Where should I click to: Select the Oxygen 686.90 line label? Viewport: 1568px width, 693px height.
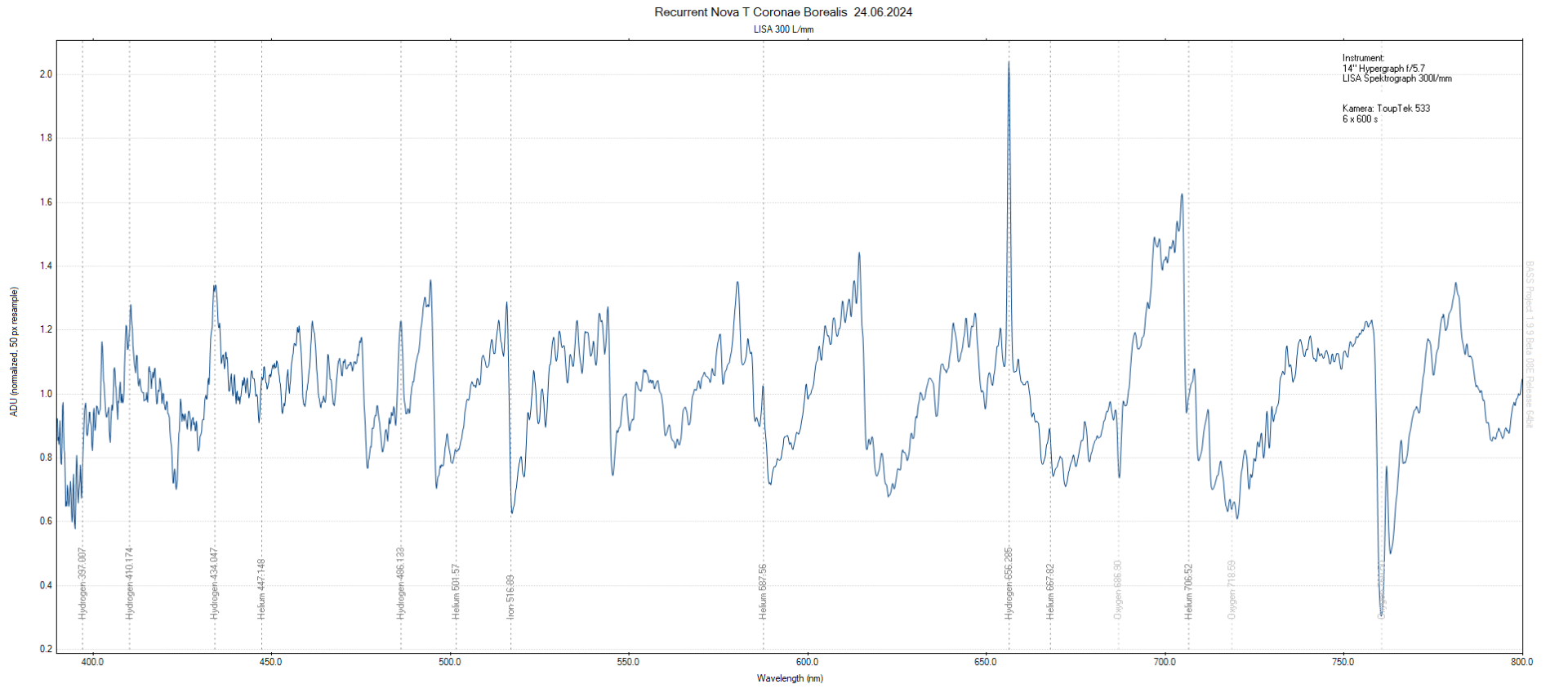click(x=1118, y=589)
